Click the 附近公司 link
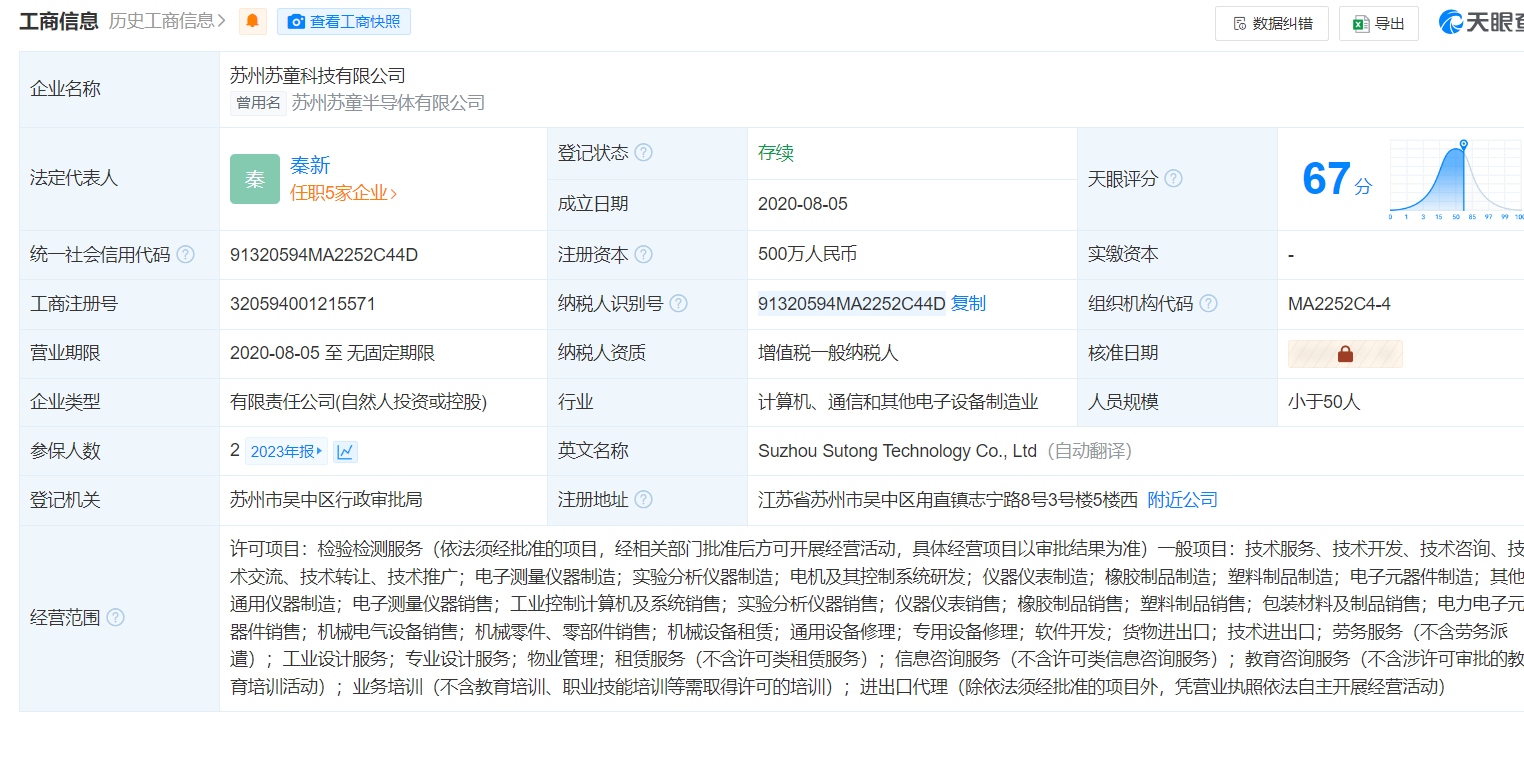This screenshot has width=1524, height=759. [1183, 500]
